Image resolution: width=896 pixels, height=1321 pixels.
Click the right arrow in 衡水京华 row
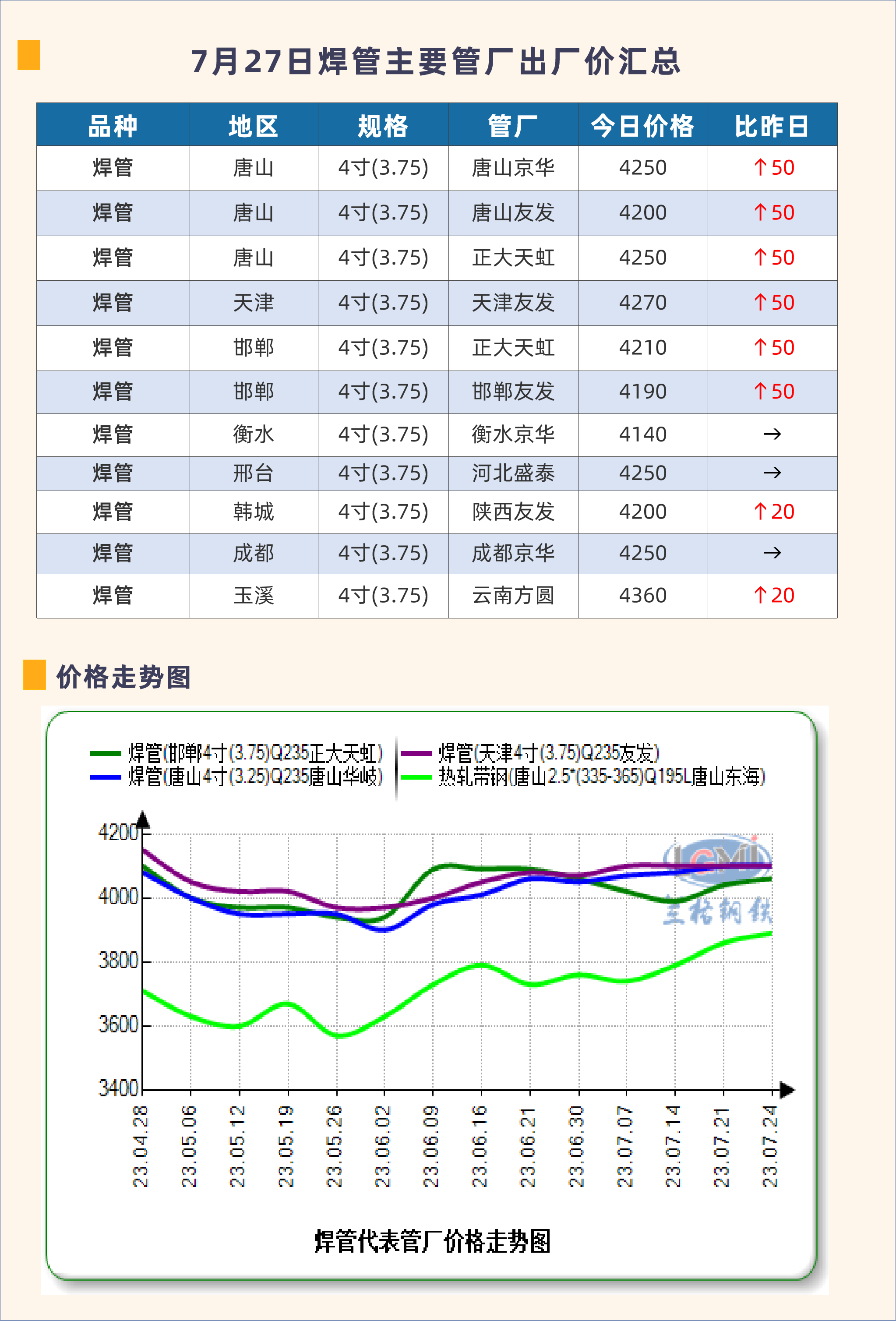pos(772,435)
